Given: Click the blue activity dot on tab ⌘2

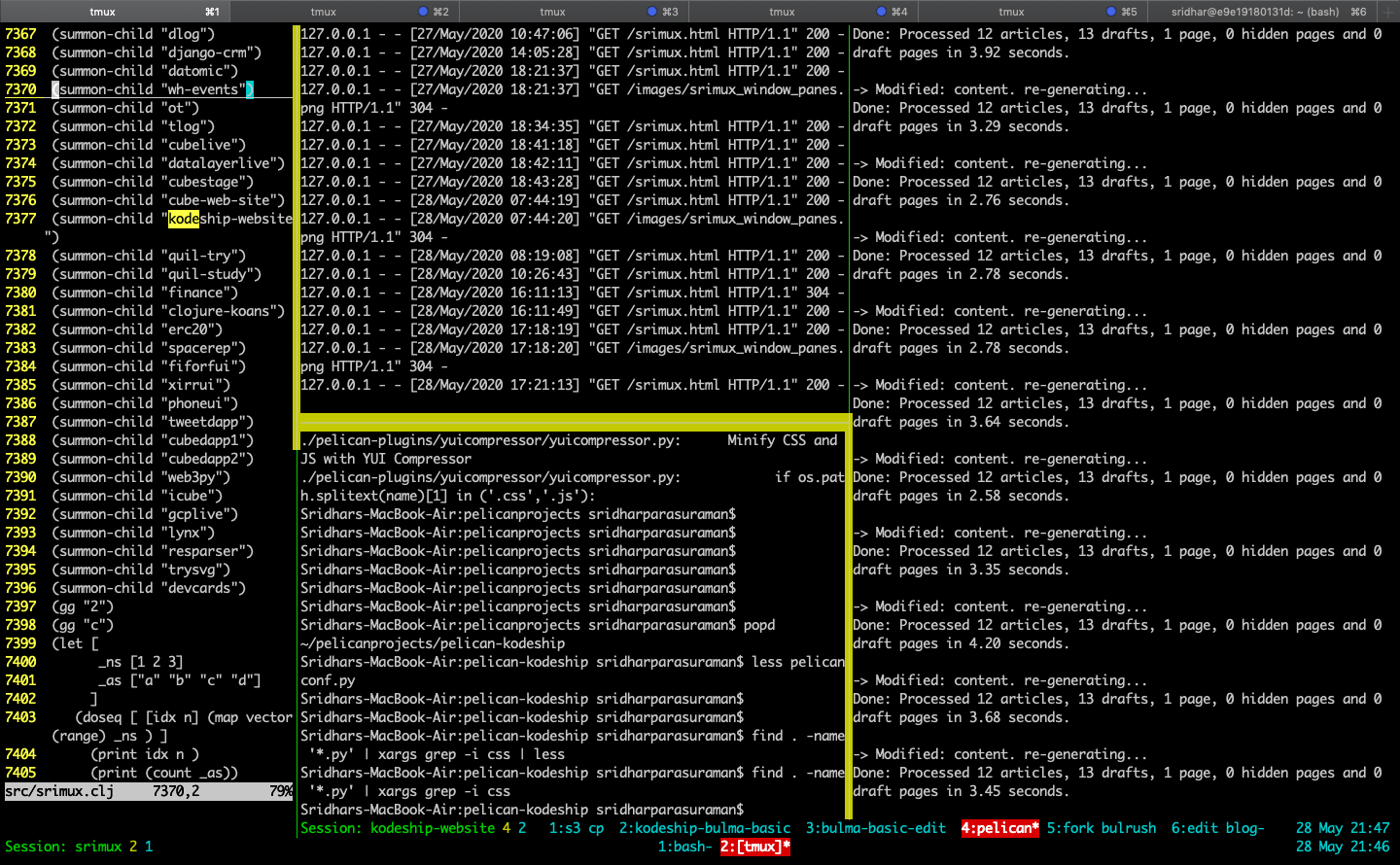Looking at the screenshot, I should coord(423,12).
